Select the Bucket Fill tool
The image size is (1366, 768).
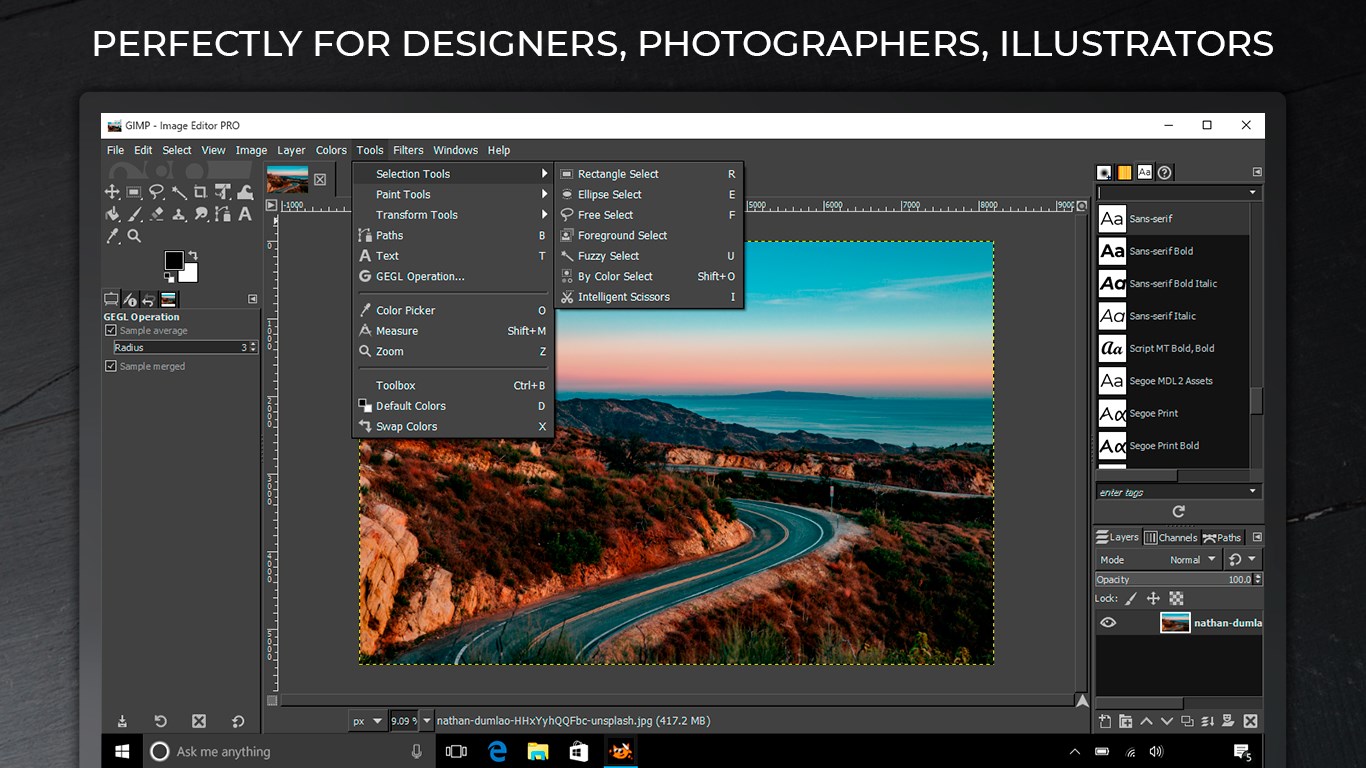click(112, 214)
